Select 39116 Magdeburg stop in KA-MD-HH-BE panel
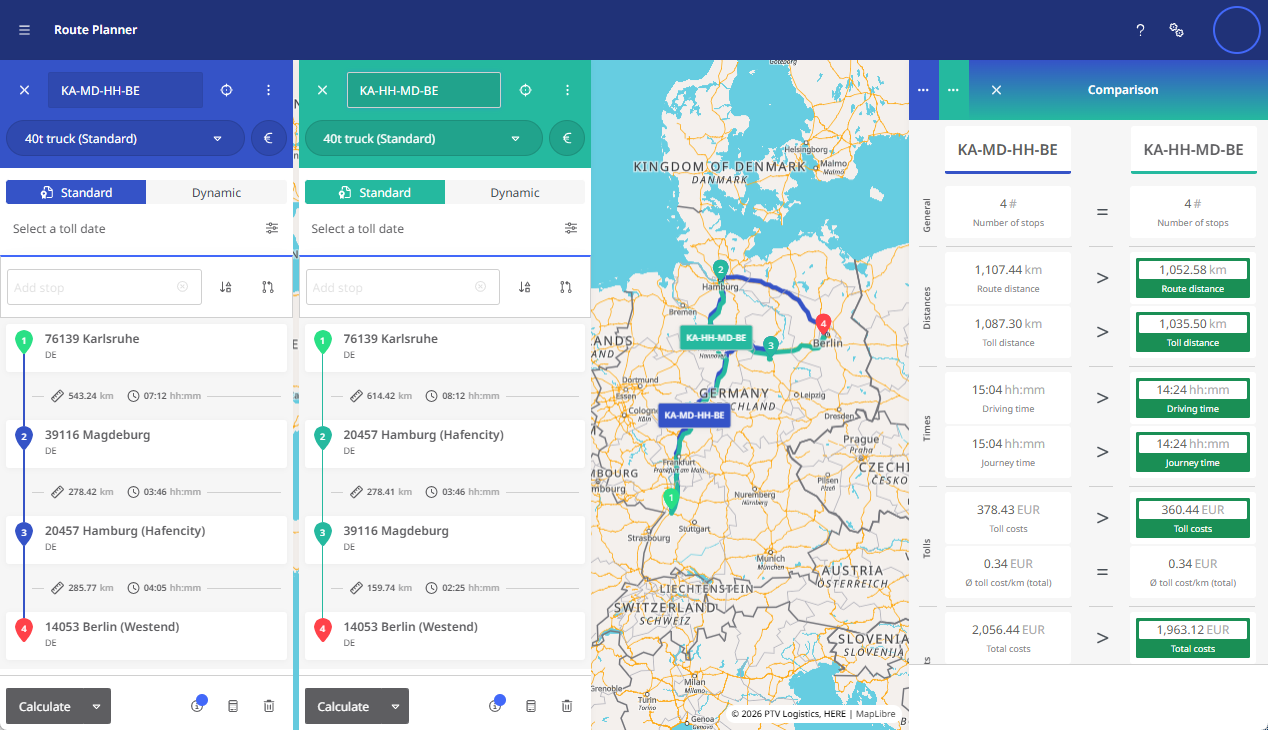Image resolution: width=1268 pixels, height=730 pixels. pos(146,443)
